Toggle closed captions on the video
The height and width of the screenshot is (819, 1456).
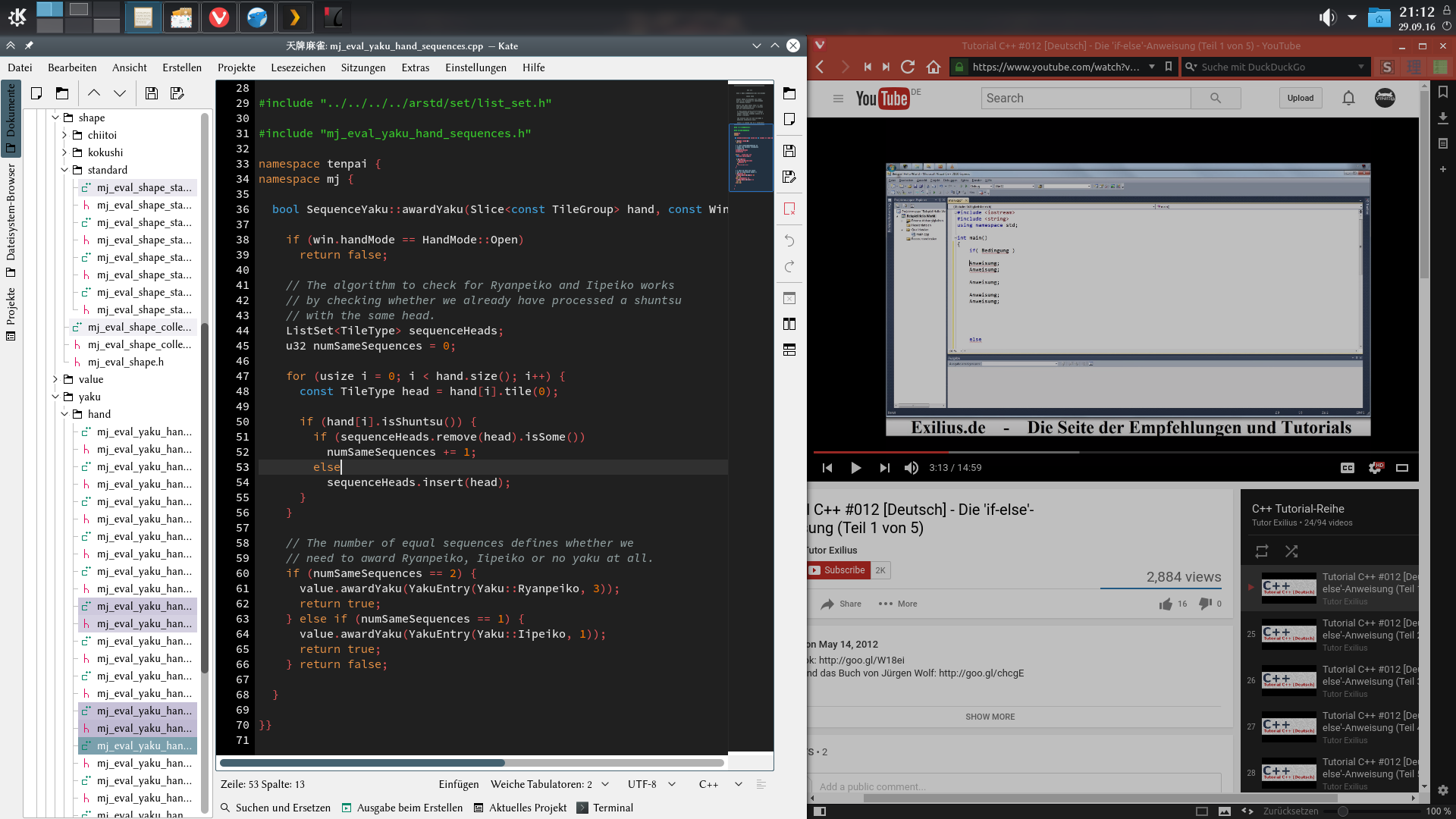click(x=1347, y=468)
